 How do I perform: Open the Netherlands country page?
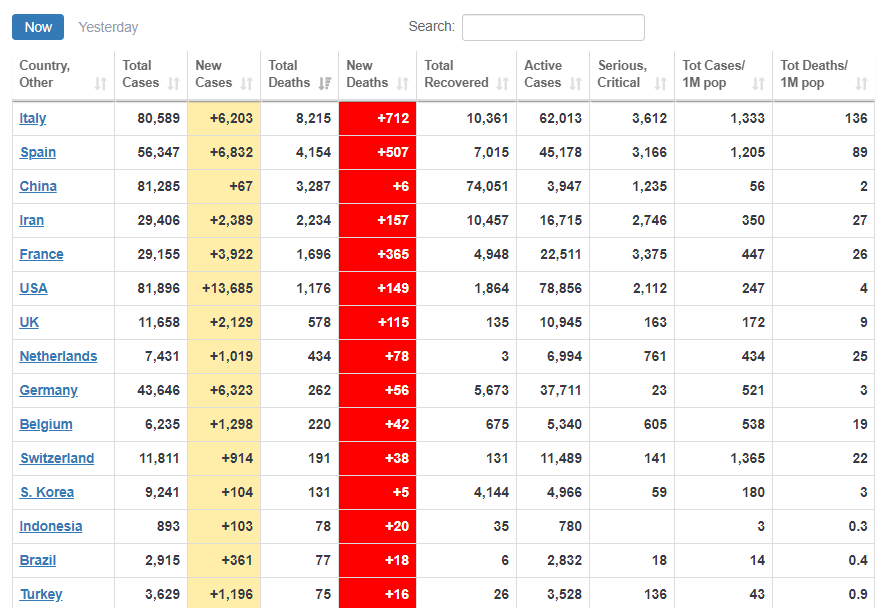(58, 356)
